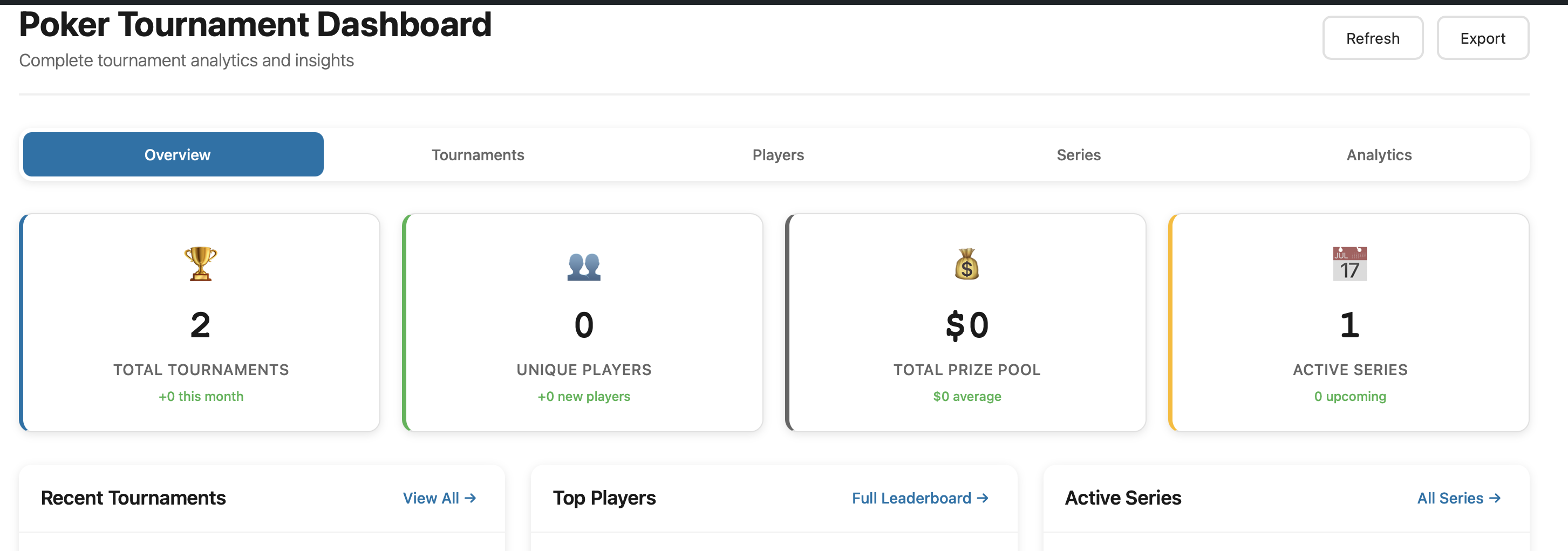Viewport: 1568px width, 551px height.
Task: Select the Total Prize Pool stat card
Action: point(965,323)
